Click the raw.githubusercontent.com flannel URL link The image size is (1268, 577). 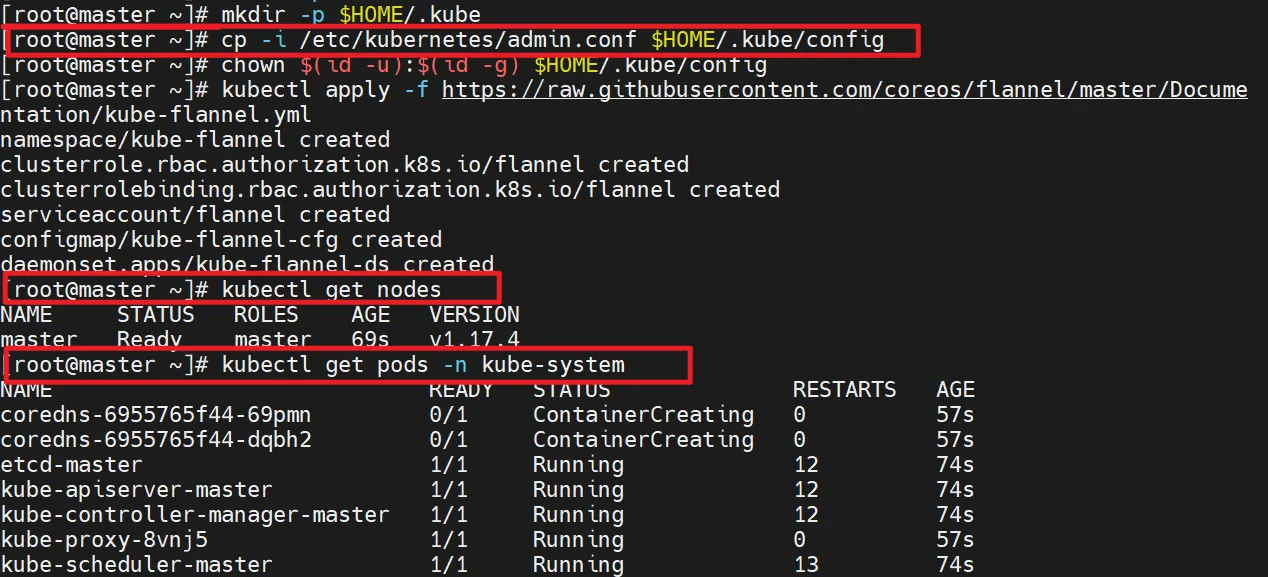(x=844, y=90)
